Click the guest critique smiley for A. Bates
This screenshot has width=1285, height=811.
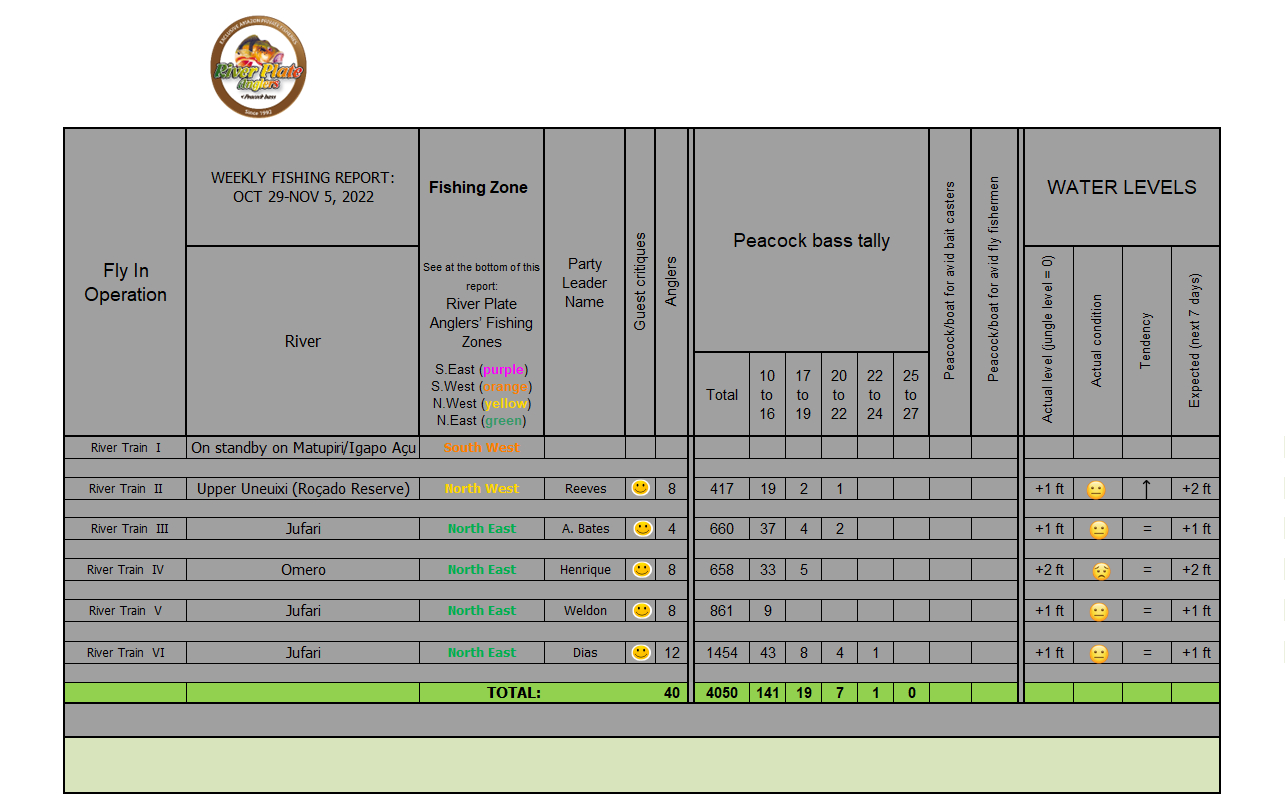641,528
